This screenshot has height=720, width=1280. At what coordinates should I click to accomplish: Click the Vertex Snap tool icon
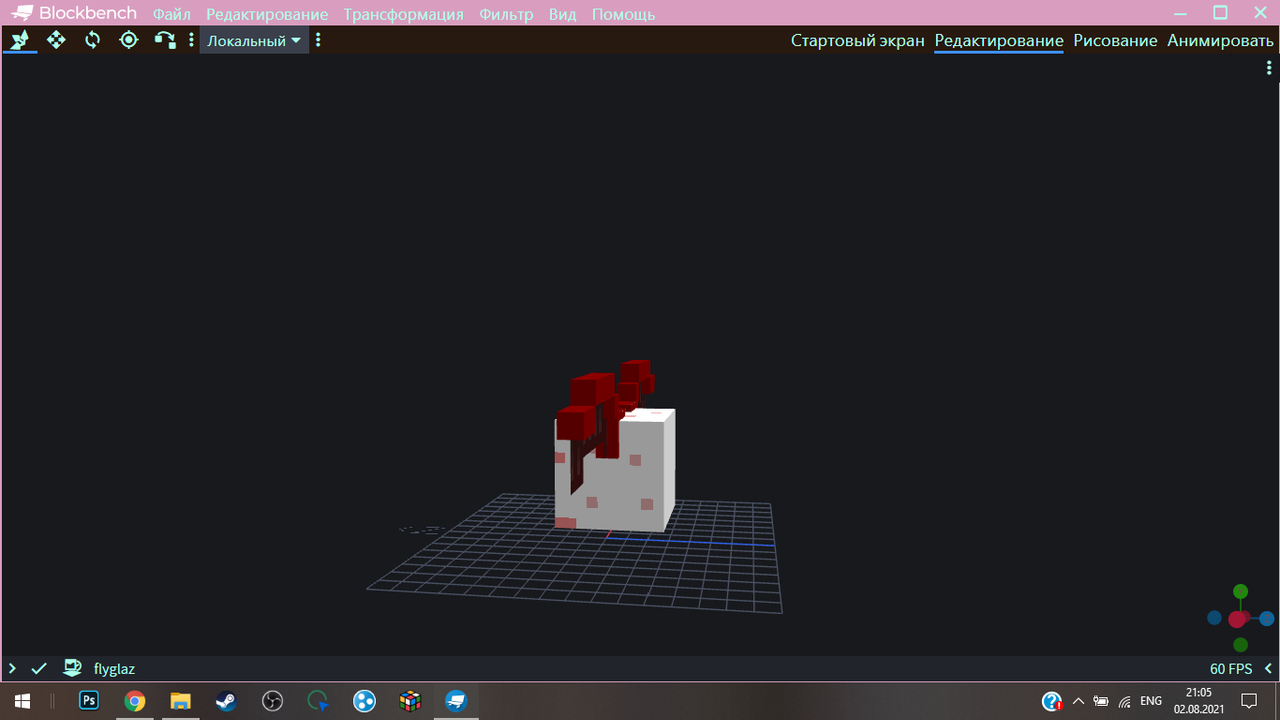164,40
